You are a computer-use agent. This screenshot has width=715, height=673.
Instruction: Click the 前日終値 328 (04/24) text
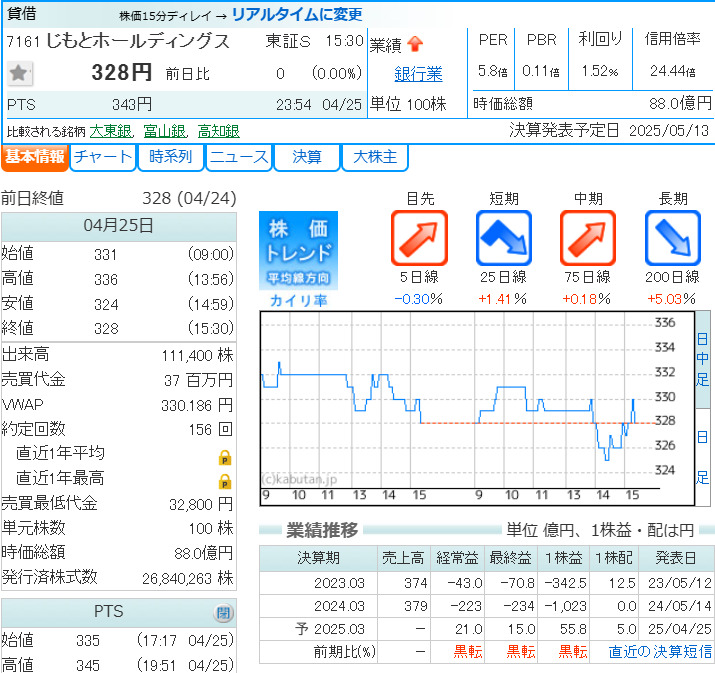tap(119, 198)
